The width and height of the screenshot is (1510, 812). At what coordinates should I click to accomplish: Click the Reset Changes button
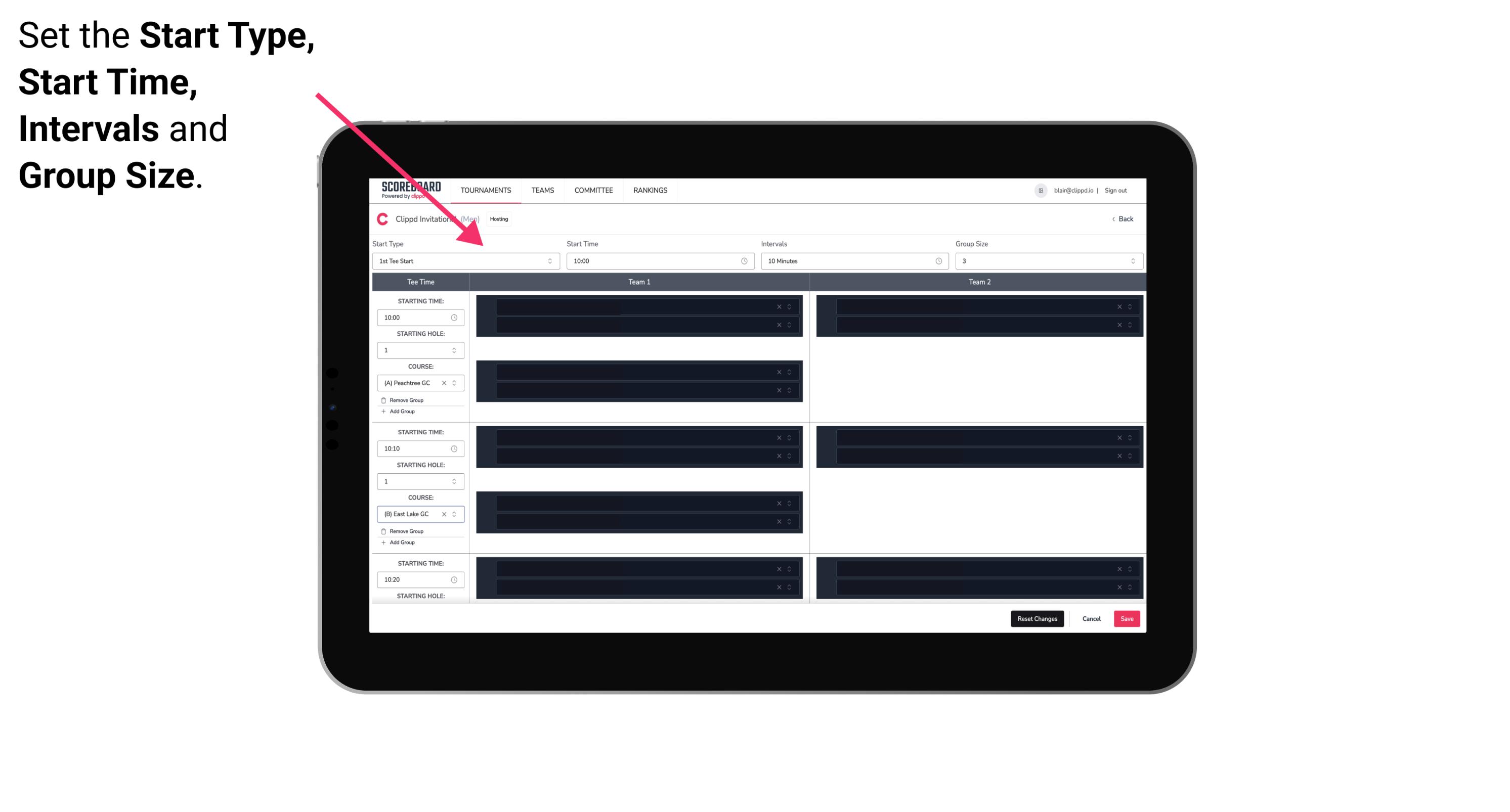pyautogui.click(x=1037, y=618)
